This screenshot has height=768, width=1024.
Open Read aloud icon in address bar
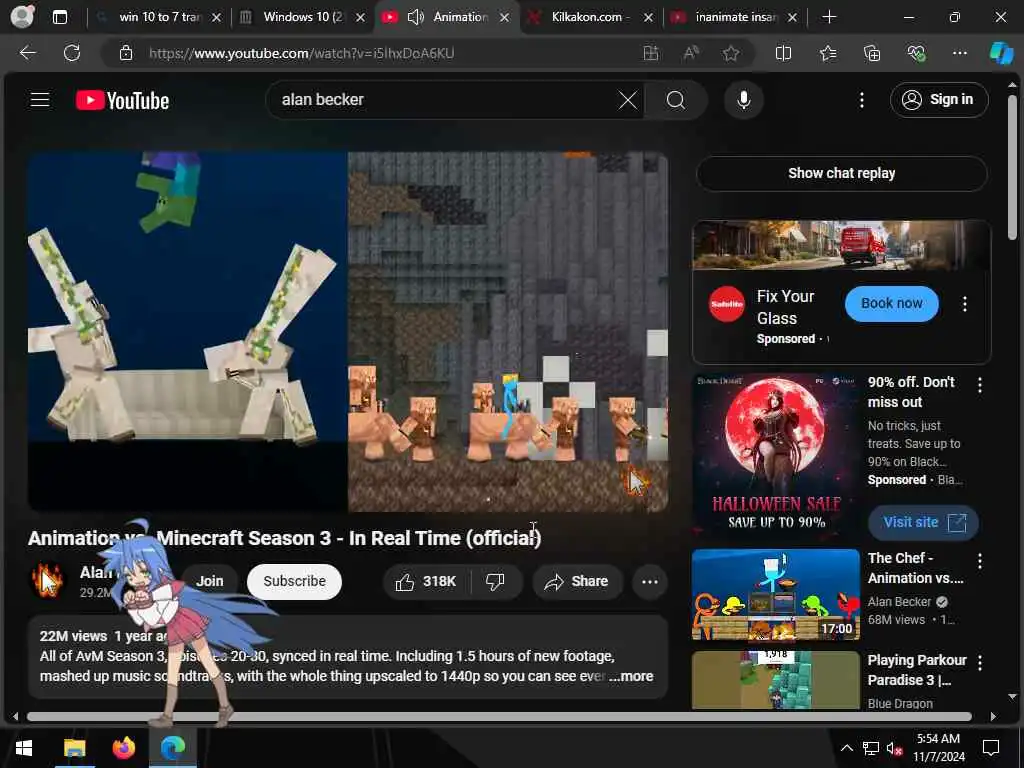point(690,53)
